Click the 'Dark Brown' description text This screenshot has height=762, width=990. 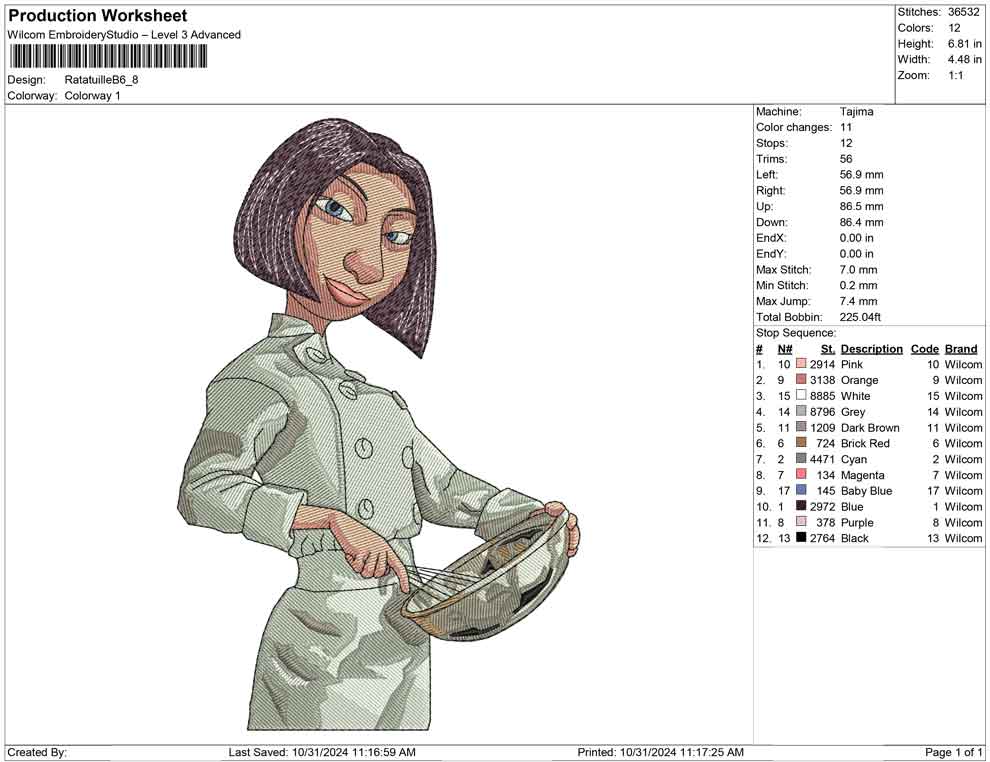coord(870,427)
